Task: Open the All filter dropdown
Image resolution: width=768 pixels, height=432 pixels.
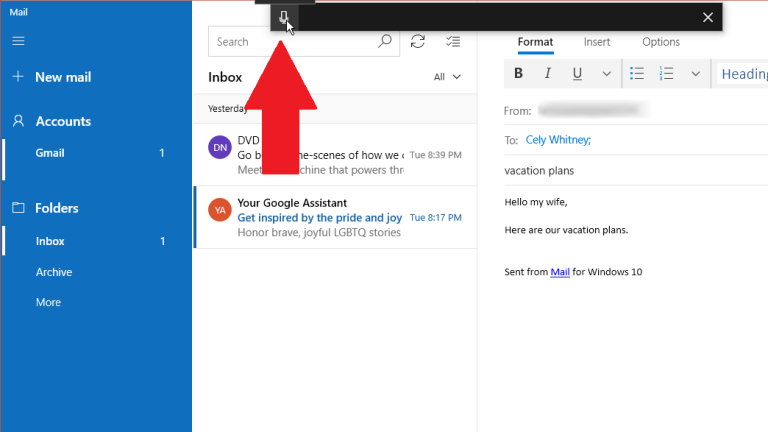Action: [447, 77]
